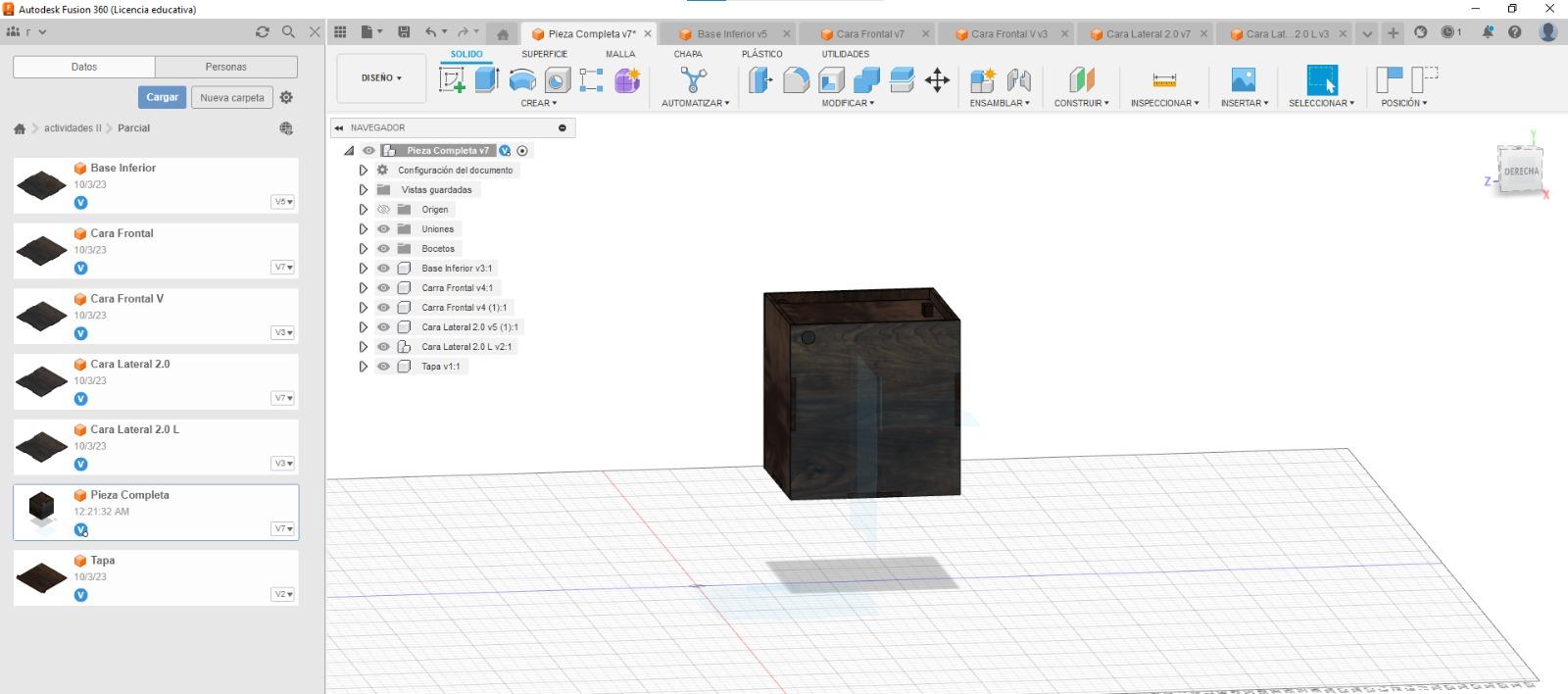Image resolution: width=1568 pixels, height=694 pixels.
Task: Switch to the SUPERFICIE ribbon tab
Action: pos(544,54)
